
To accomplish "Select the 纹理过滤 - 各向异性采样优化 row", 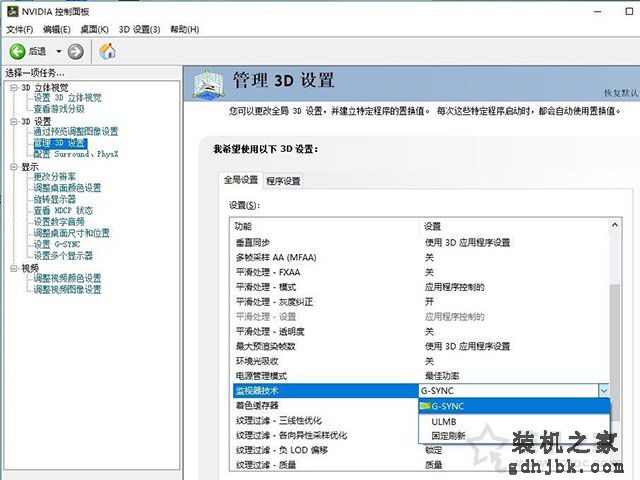I will (326, 435).
